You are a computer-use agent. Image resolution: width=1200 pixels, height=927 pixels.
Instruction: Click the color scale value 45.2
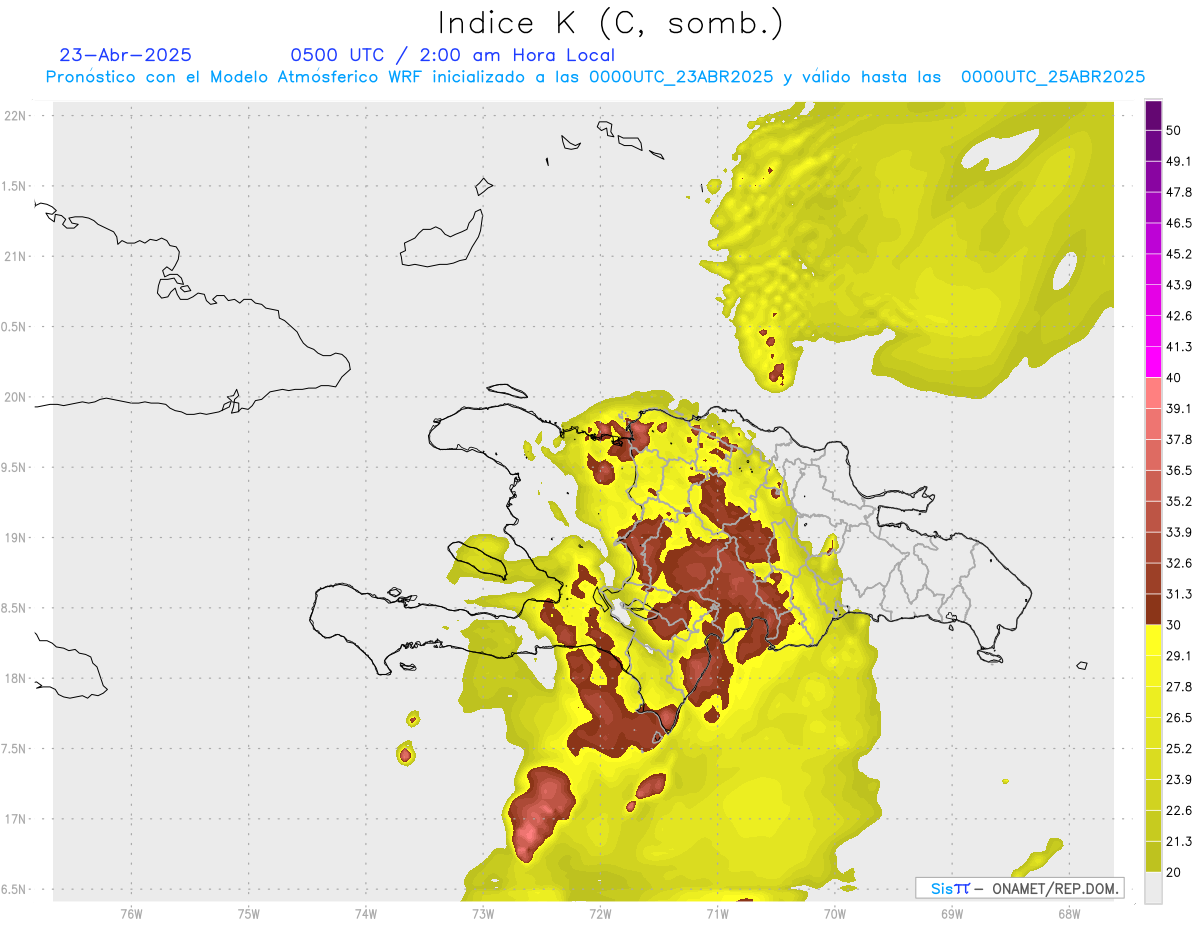click(1179, 254)
